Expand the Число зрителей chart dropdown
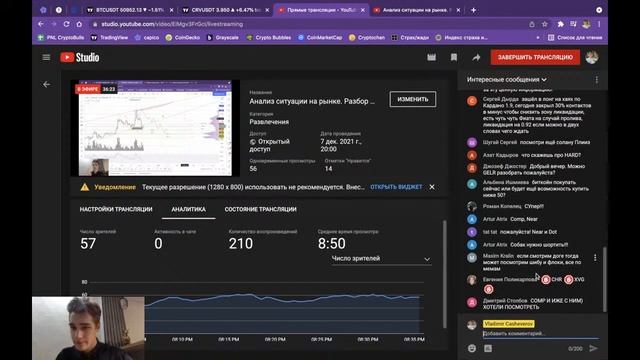The width and height of the screenshot is (640, 360). coord(381,259)
